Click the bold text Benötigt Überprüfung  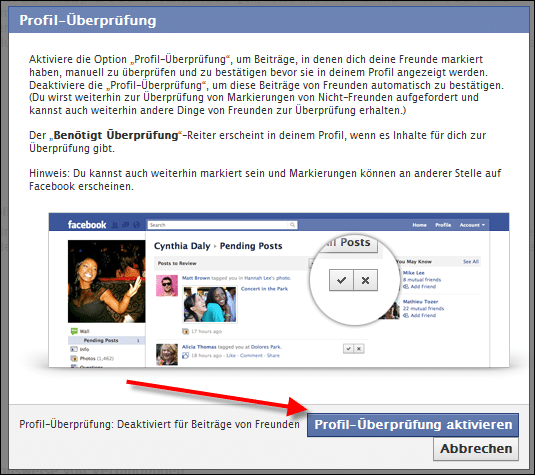(116, 135)
